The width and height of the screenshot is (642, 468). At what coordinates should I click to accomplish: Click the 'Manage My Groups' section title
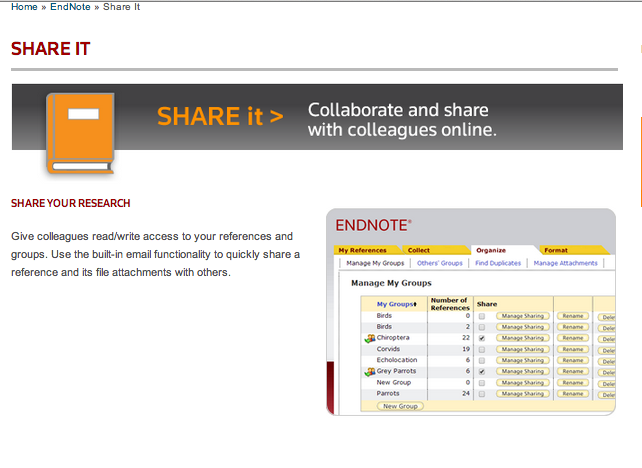pyautogui.click(x=391, y=283)
